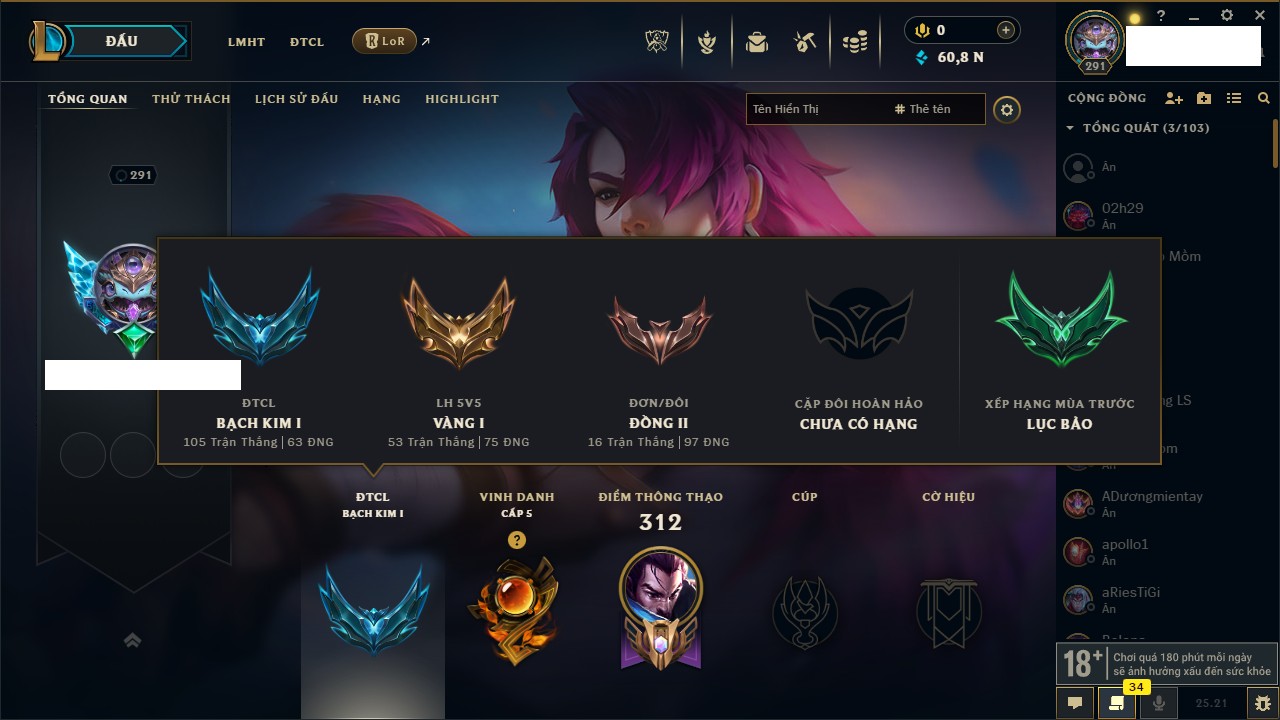Screen dimensions: 1280x720
Task: Open the missions icon with 34 badge
Action: coord(1116,703)
